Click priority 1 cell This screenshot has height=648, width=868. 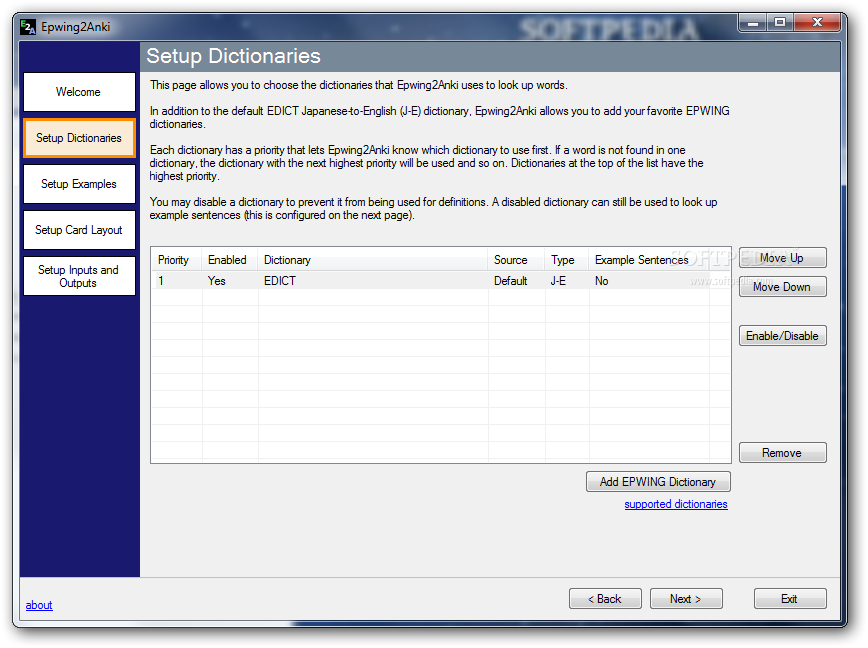161,281
